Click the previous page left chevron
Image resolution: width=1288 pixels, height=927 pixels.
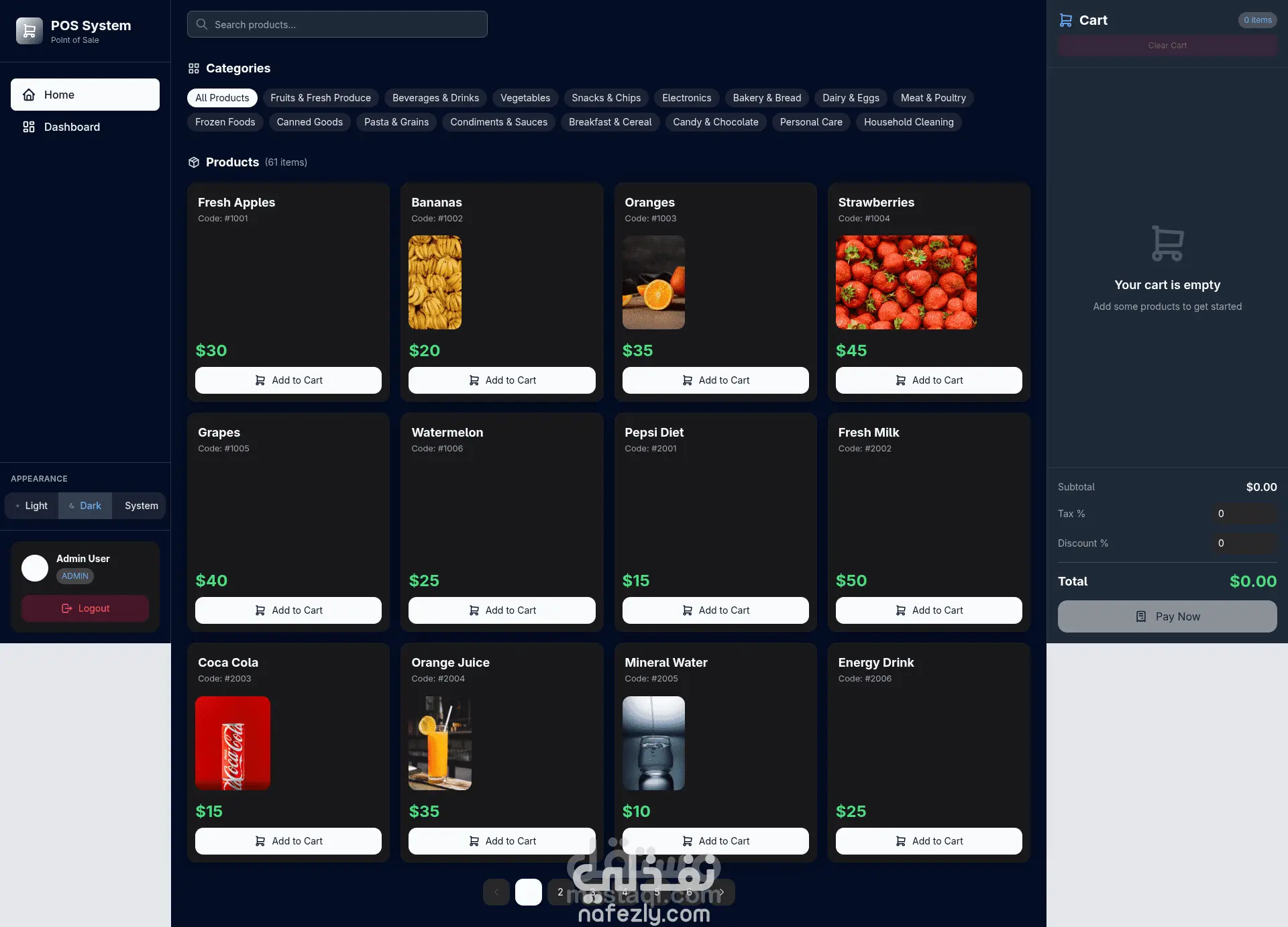496,892
